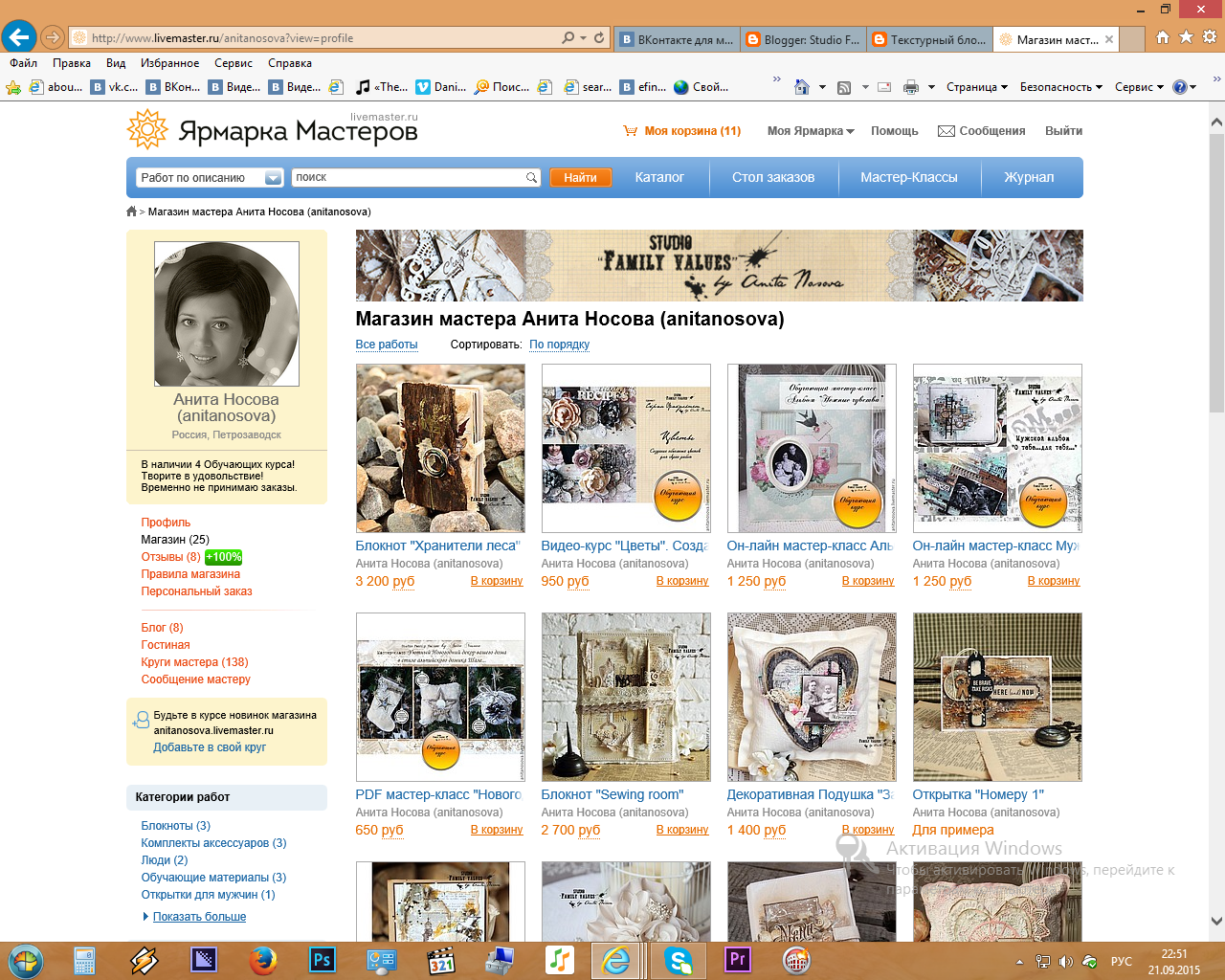This screenshot has width=1225, height=980.
Task: Open 'Стол заказов' navigation link
Action: [x=773, y=178]
